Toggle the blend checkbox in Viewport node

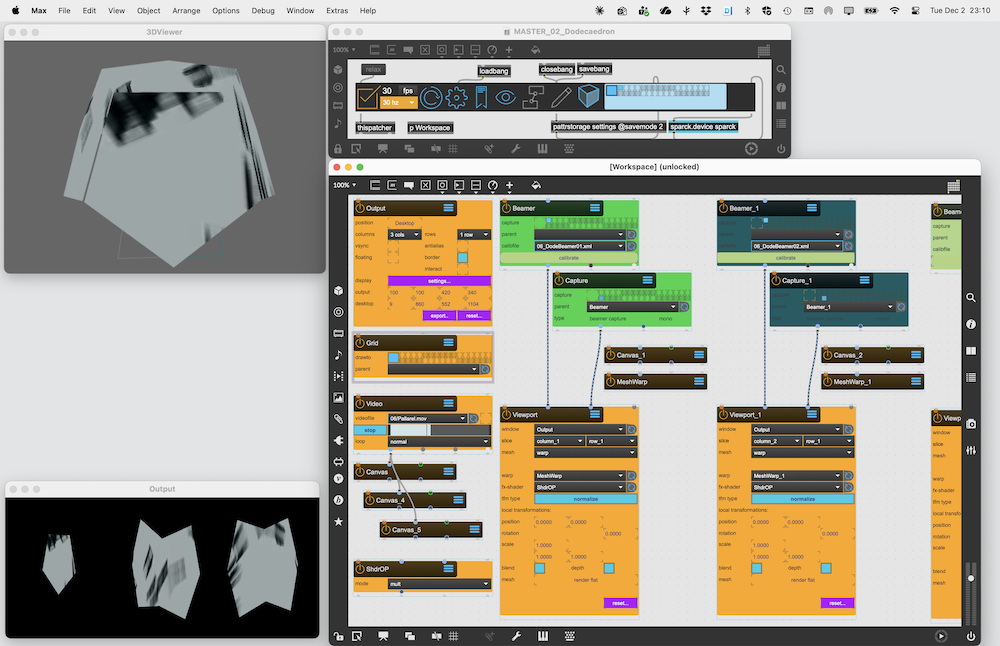coord(540,568)
